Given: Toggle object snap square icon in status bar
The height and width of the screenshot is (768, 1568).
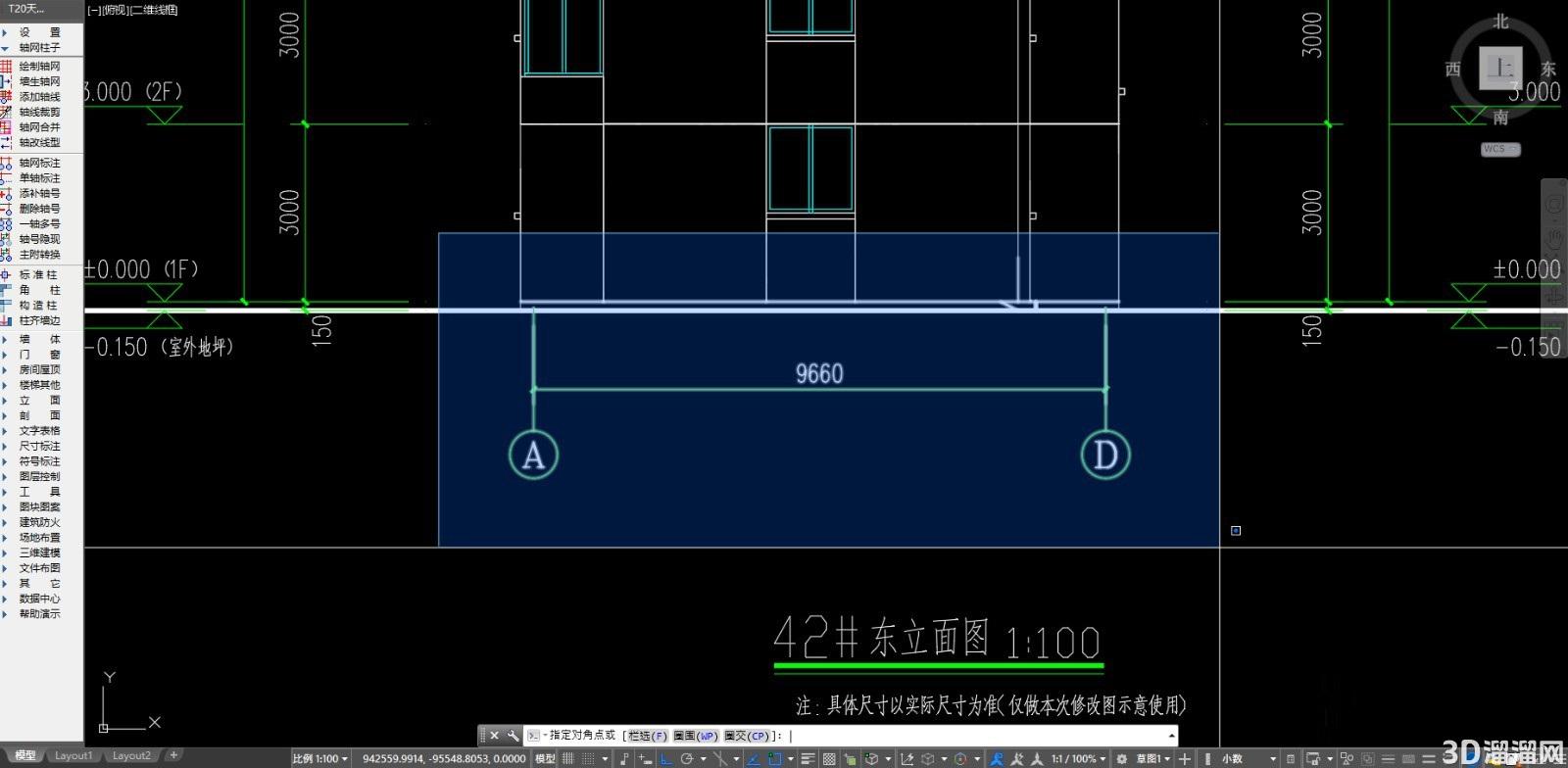Looking at the screenshot, I should (x=775, y=758).
